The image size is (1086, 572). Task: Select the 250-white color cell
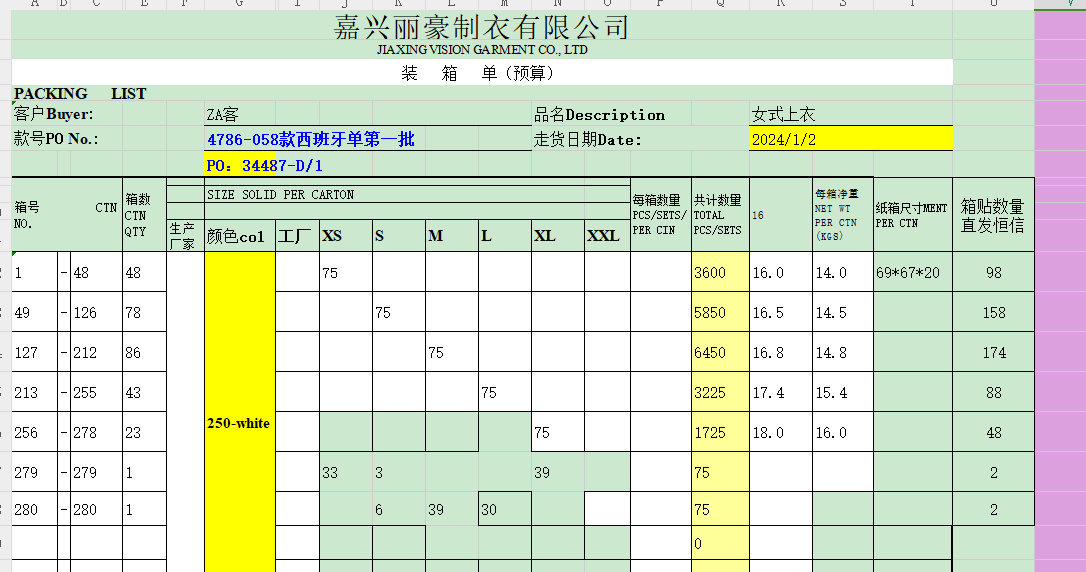click(239, 423)
